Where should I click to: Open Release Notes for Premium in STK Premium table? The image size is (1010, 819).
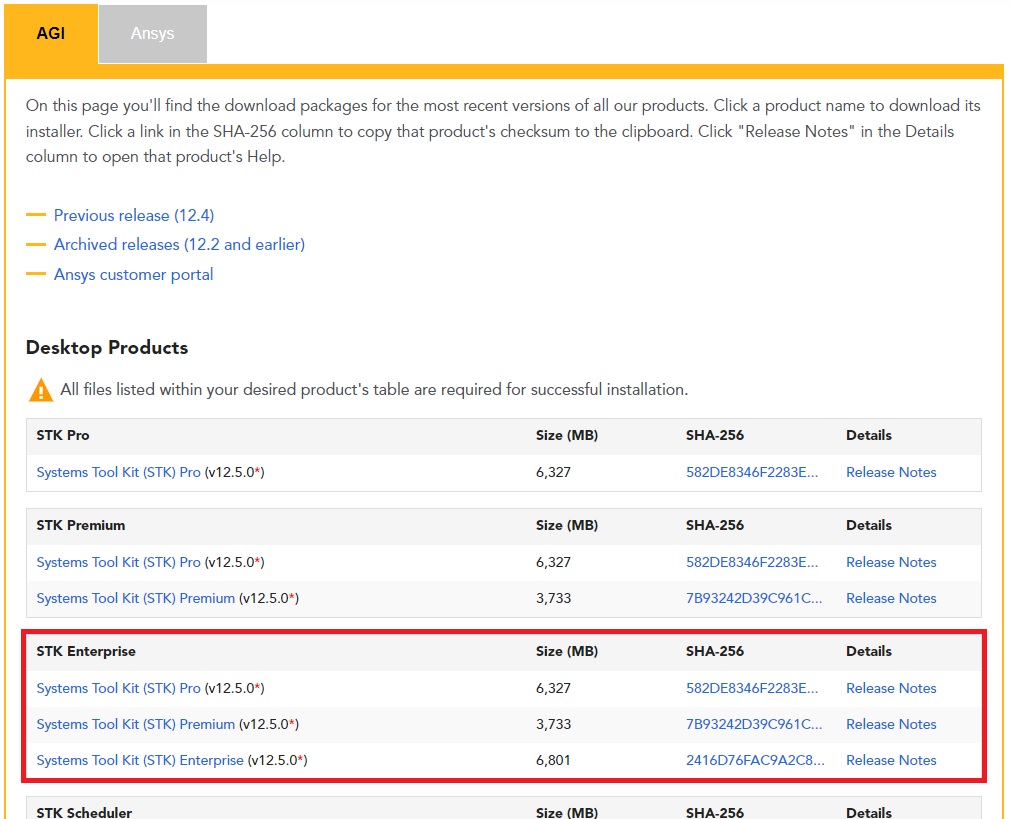[890, 598]
